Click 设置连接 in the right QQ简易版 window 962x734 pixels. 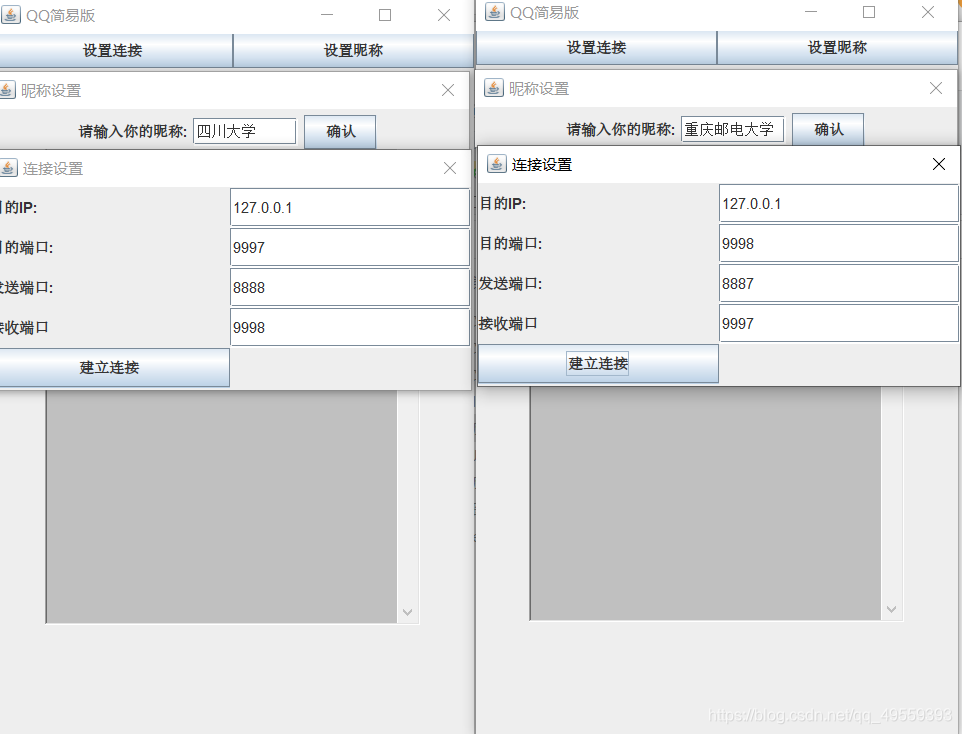pos(596,47)
